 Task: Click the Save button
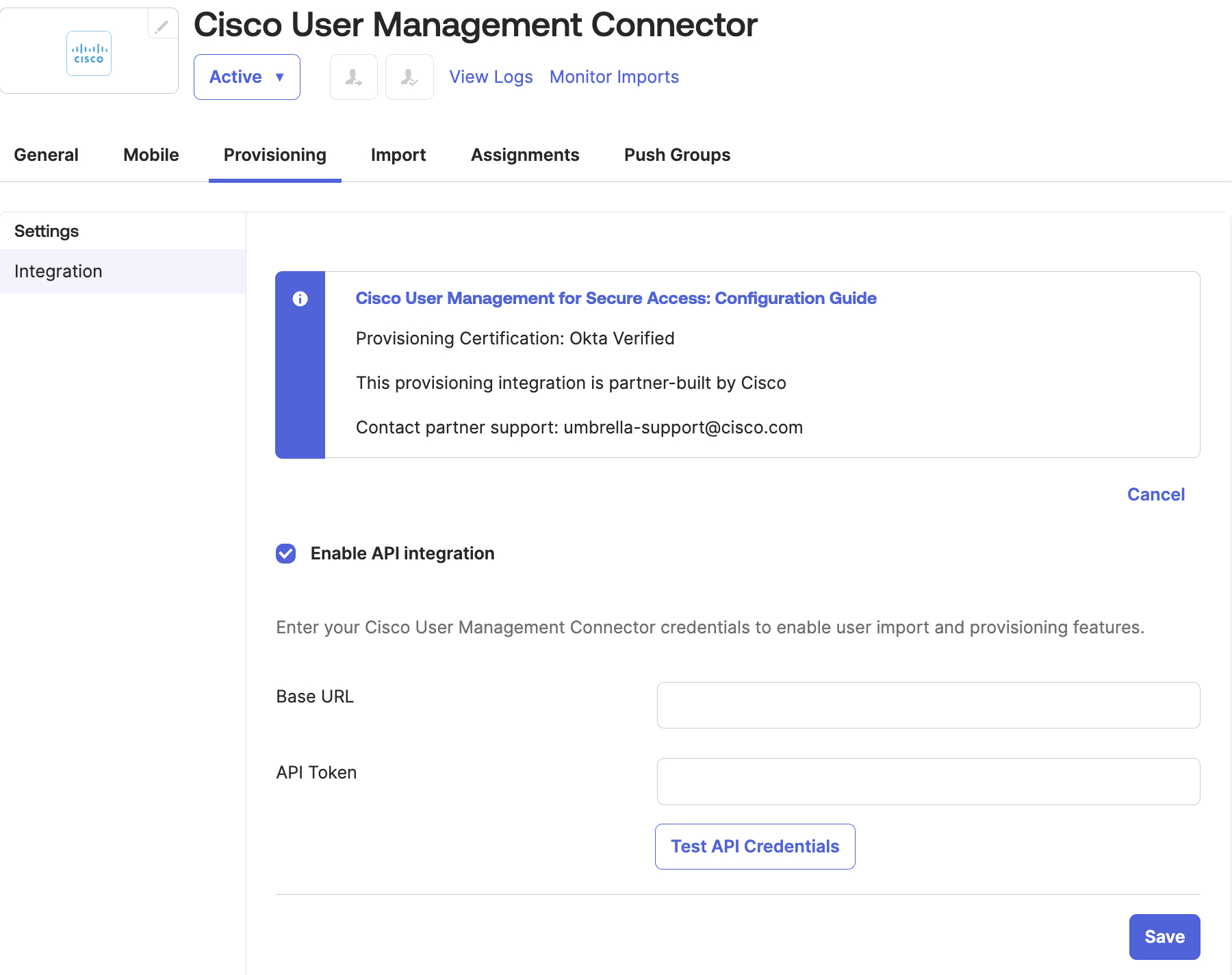coord(1164,937)
